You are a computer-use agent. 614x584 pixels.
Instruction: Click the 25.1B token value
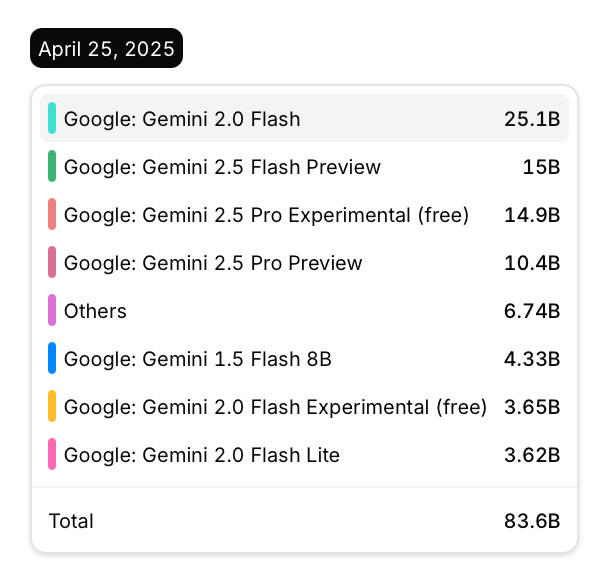coord(532,119)
